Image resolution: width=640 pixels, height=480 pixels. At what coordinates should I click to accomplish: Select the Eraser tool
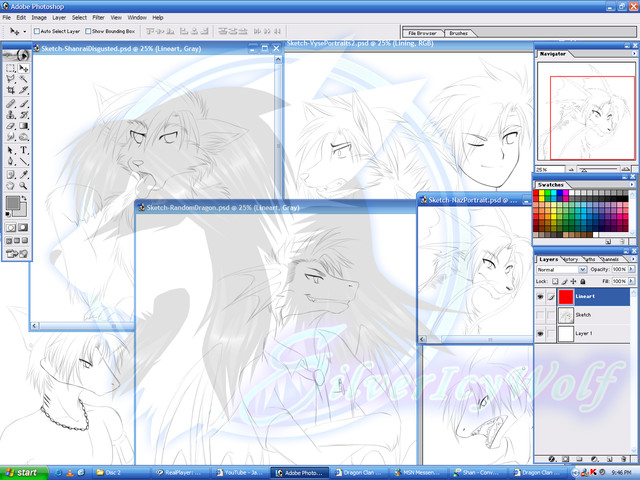(11, 126)
